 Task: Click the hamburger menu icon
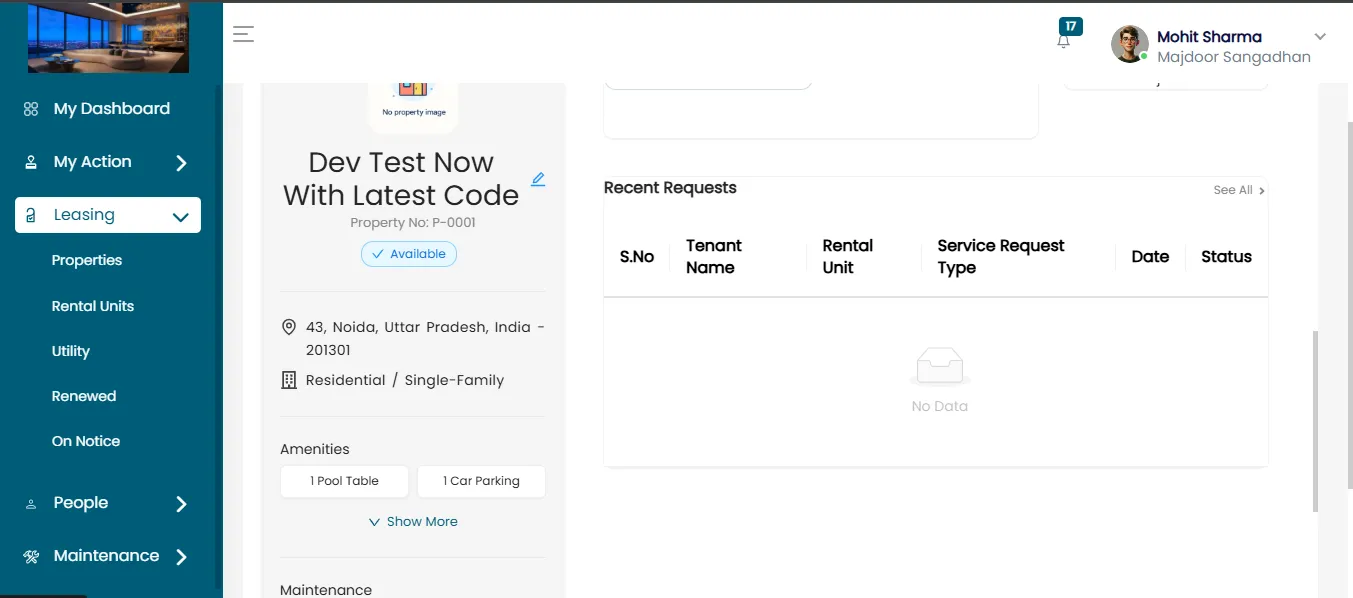243,34
